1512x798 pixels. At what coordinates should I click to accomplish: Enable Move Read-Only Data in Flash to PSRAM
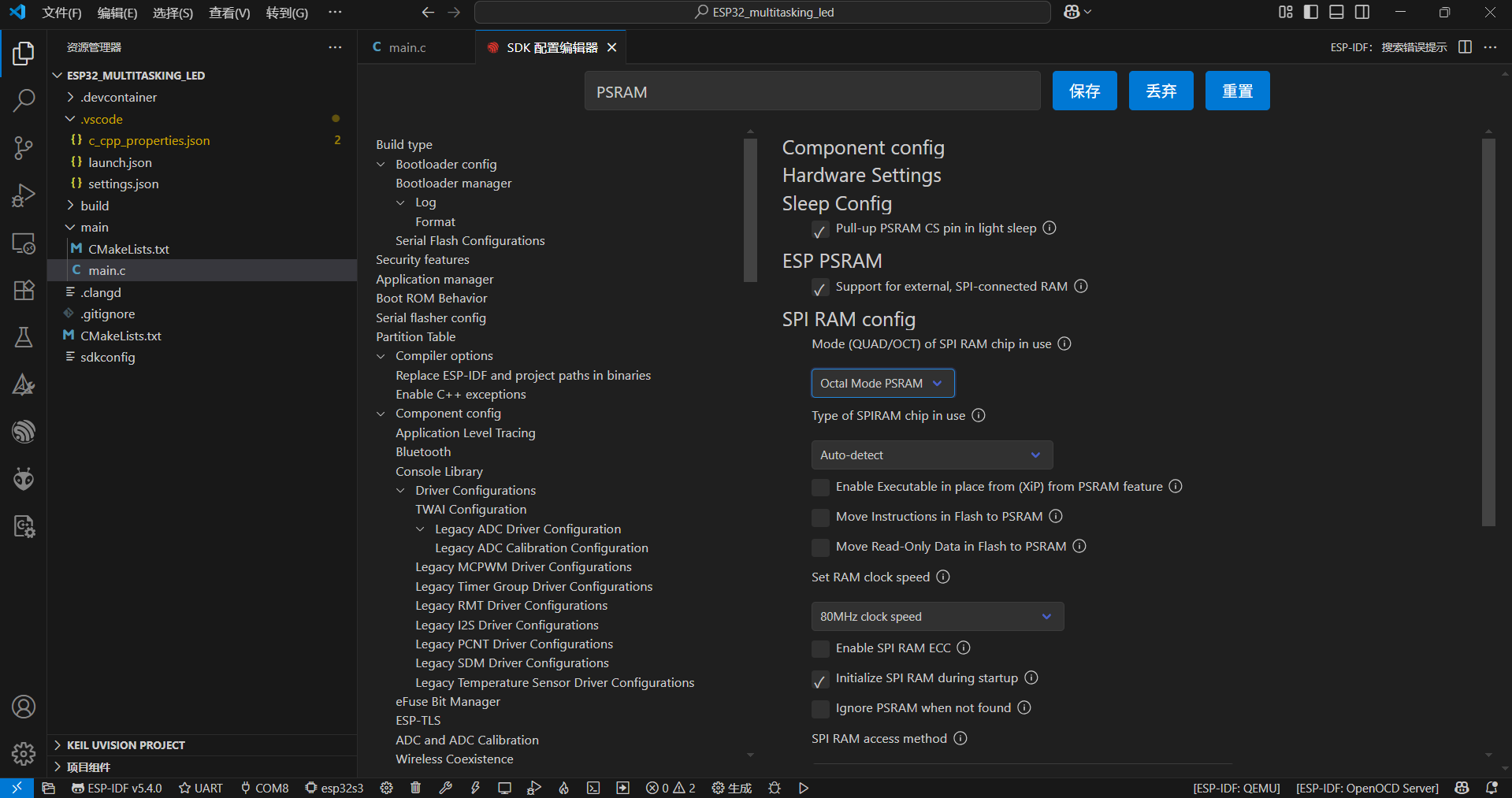click(x=820, y=547)
